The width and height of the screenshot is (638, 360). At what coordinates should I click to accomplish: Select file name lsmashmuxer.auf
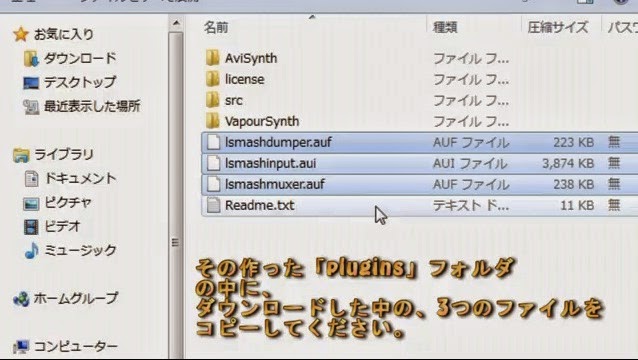coord(275,184)
